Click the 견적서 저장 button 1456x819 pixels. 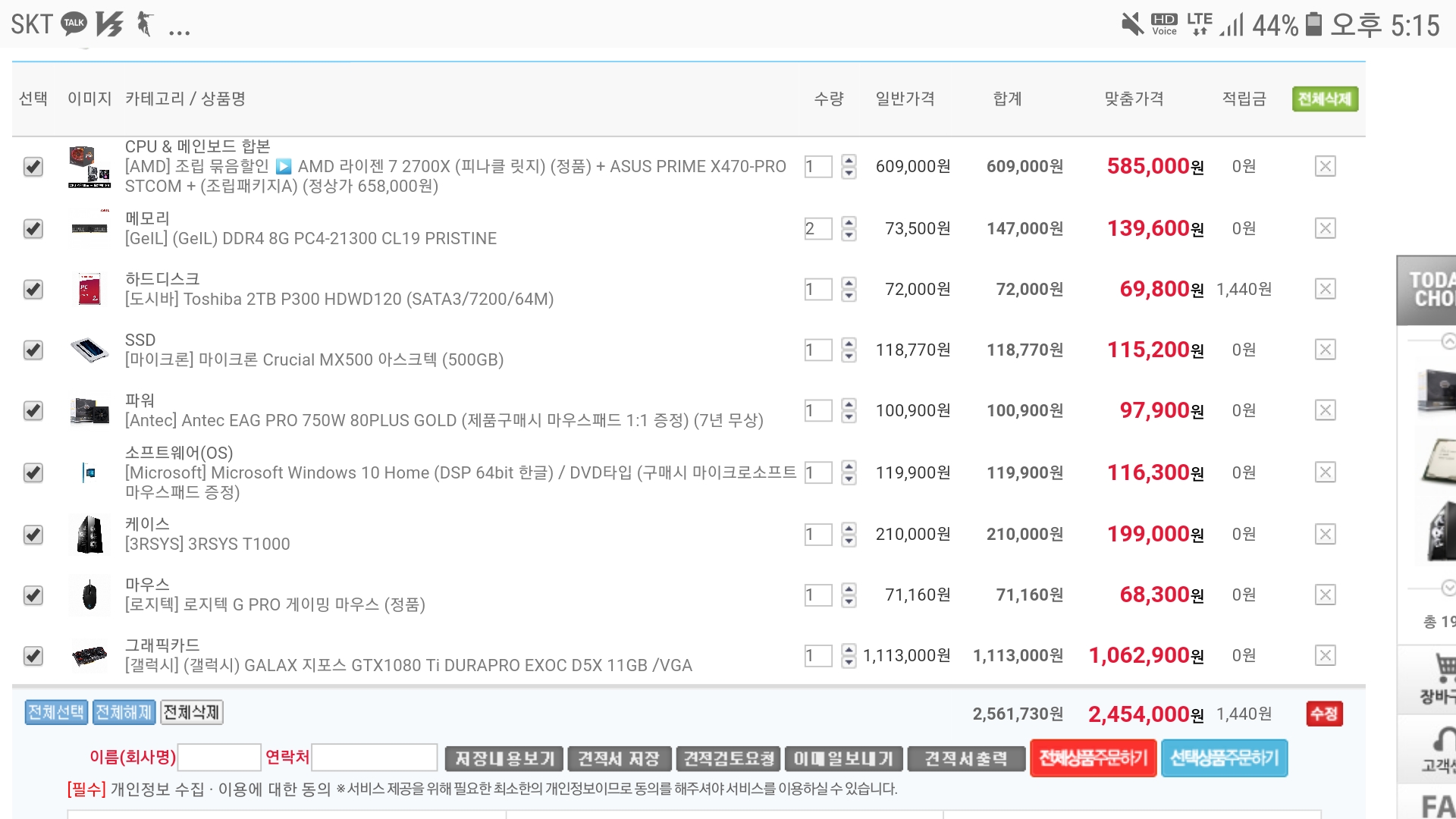[619, 758]
